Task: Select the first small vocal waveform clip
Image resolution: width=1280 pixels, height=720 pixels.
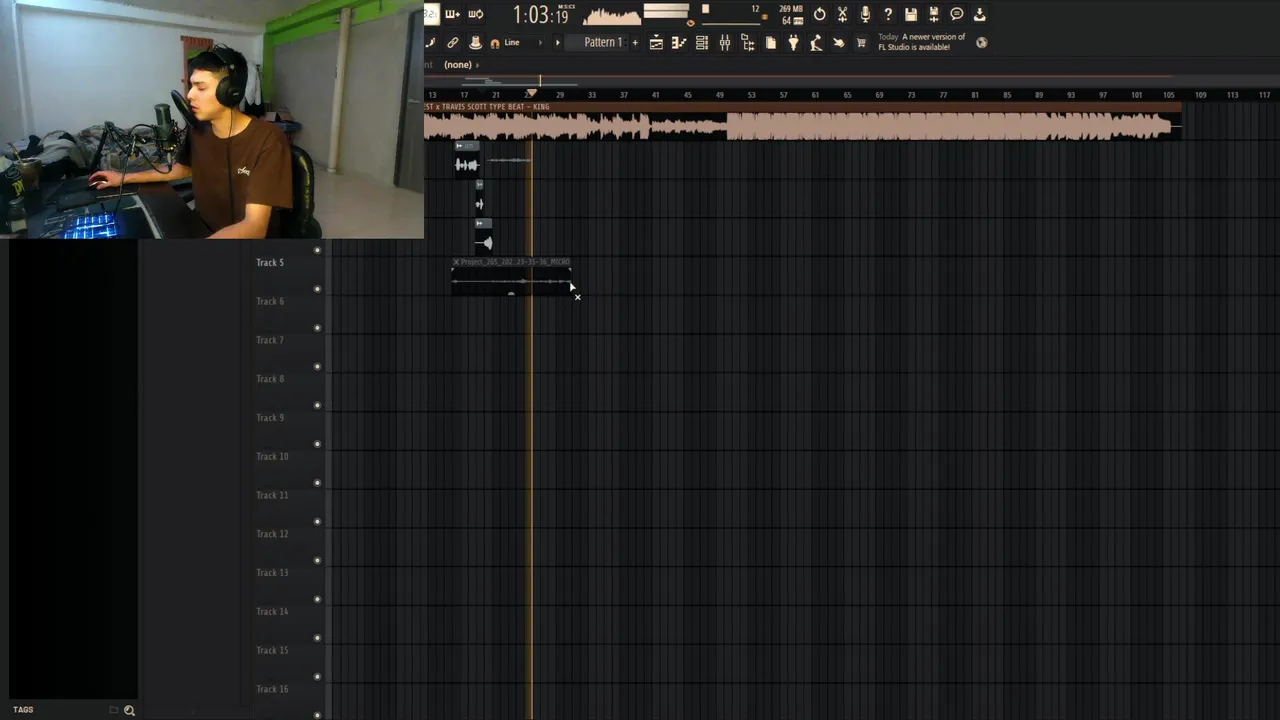Action: pos(467,165)
